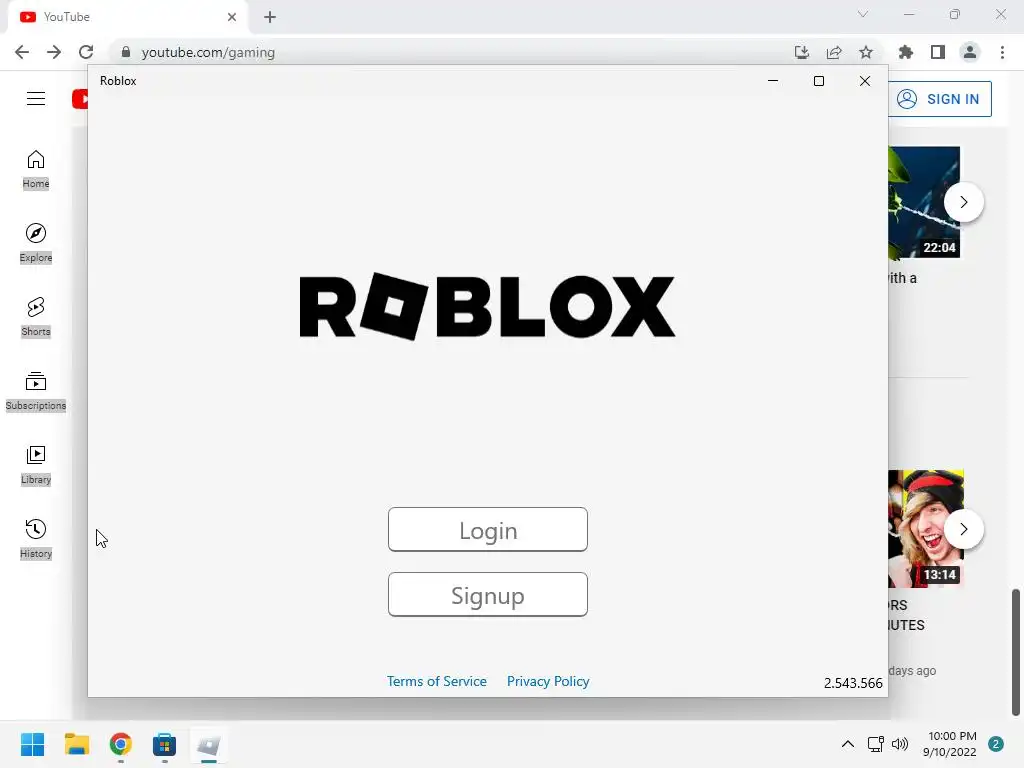
Task: Click next arrow beside 13:14 video
Action: 964,529
